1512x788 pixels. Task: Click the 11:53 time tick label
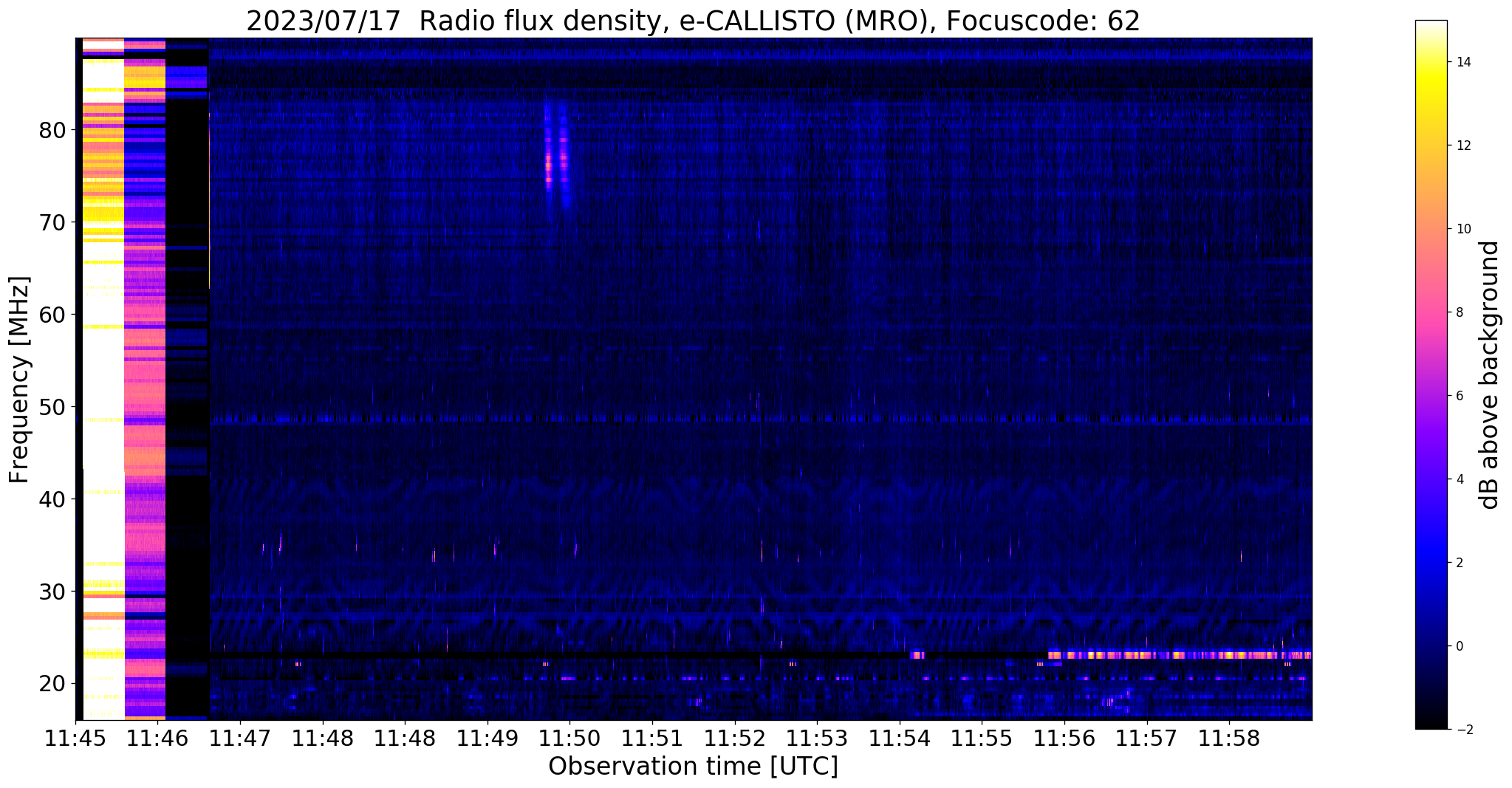(x=817, y=739)
